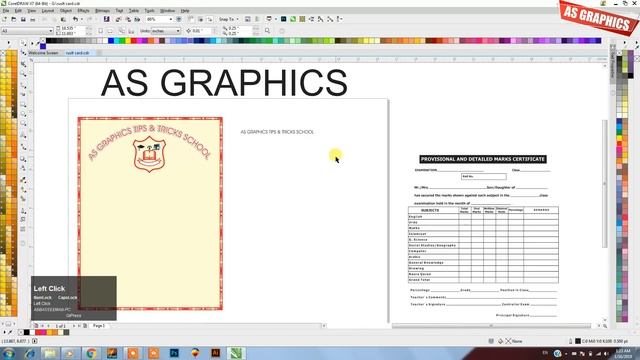This screenshot has width=640, height=360.
Task: Select the Zoom tool in toolbox
Action: 23,74
